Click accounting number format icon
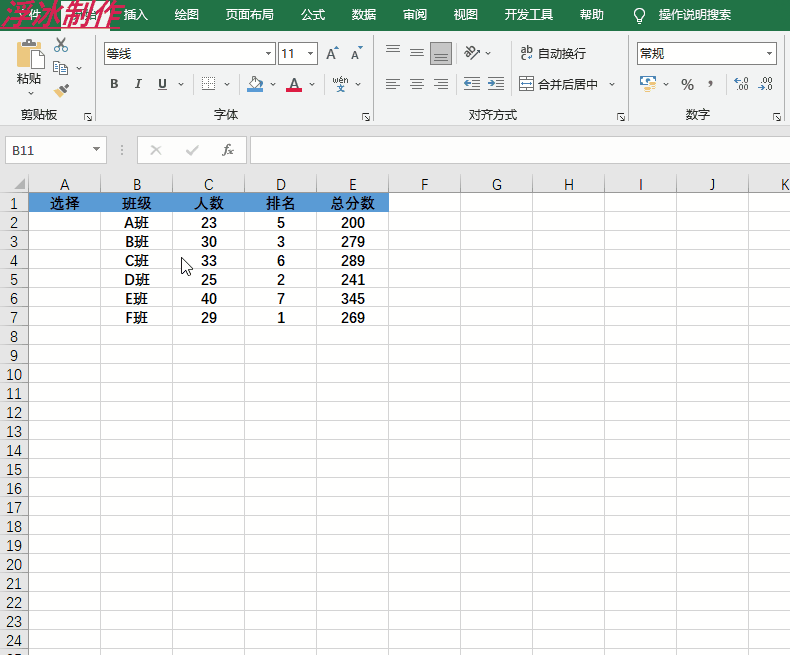 coord(648,84)
